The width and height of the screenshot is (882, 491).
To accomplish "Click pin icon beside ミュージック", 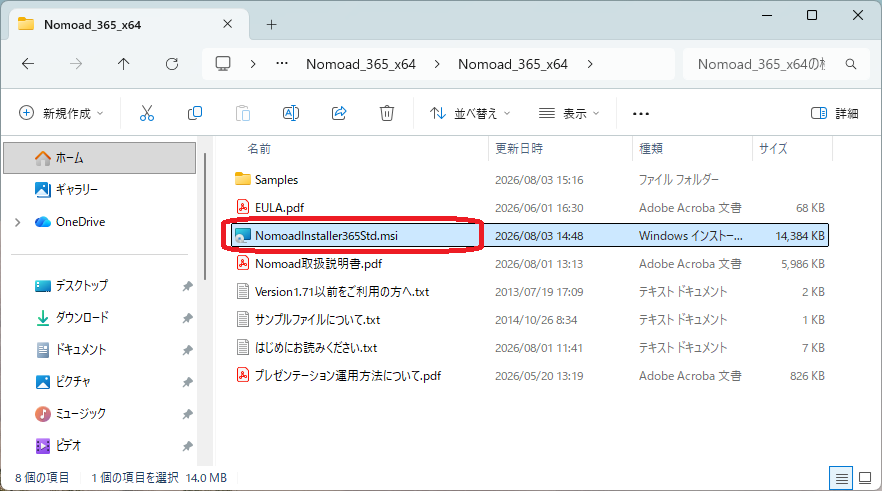I will pyautogui.click(x=187, y=414).
